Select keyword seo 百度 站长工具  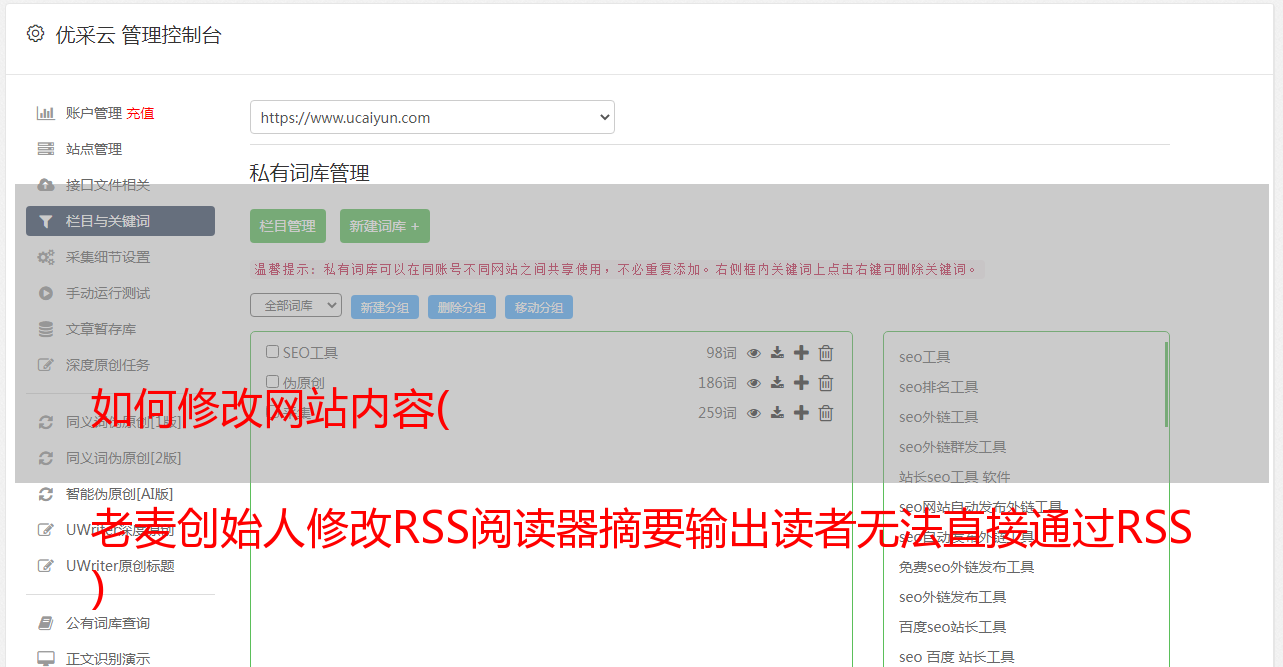point(956,657)
